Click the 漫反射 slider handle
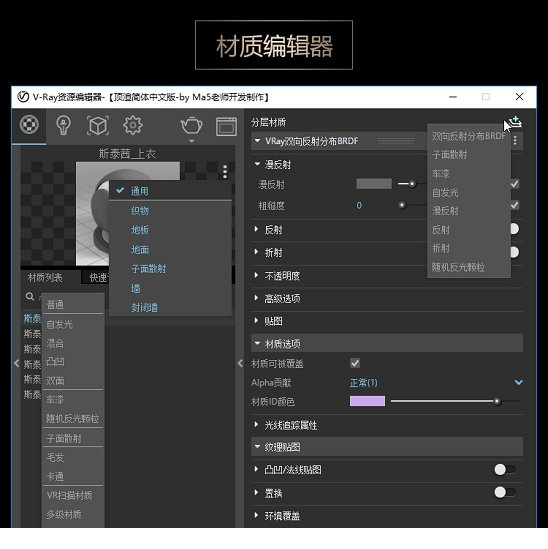Image resolution: width=548 pixels, height=549 pixels. (x=412, y=183)
